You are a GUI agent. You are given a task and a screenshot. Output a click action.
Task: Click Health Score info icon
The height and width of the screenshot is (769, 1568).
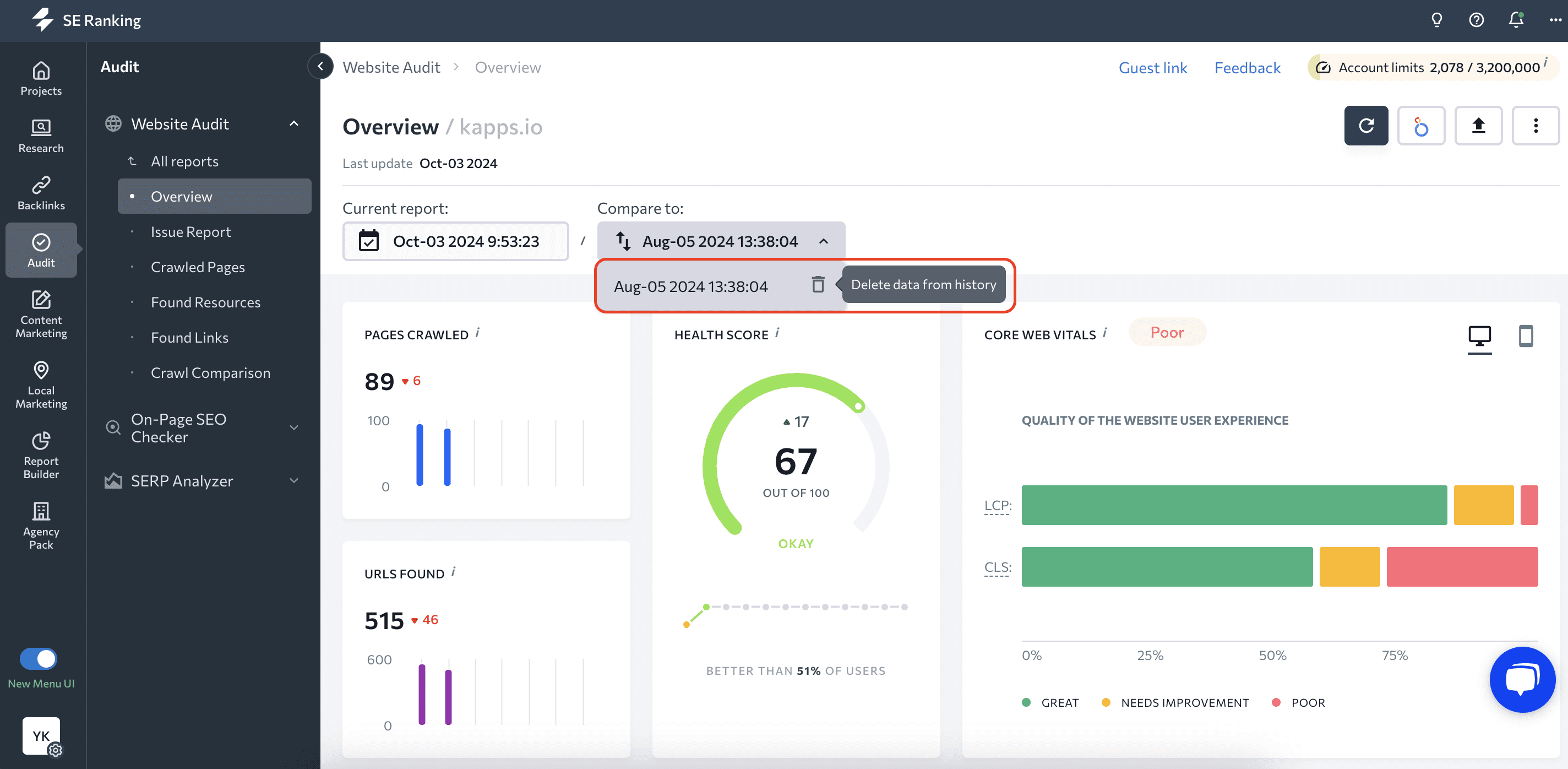(x=777, y=332)
